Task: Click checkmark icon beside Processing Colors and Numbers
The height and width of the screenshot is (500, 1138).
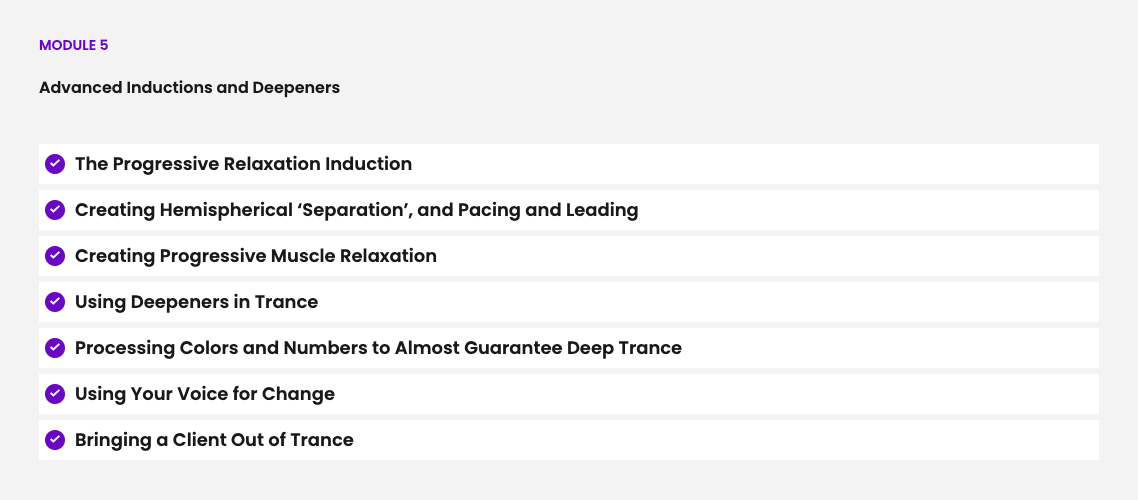Action: 55,348
